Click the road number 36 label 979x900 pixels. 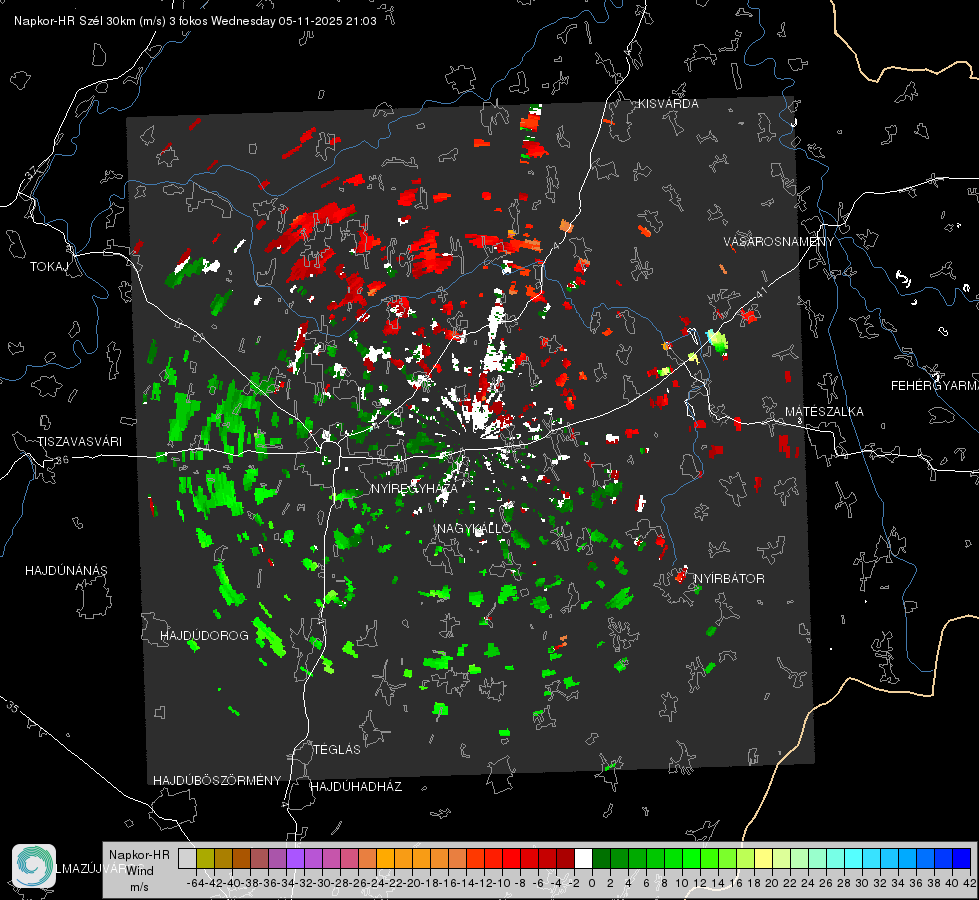62,460
